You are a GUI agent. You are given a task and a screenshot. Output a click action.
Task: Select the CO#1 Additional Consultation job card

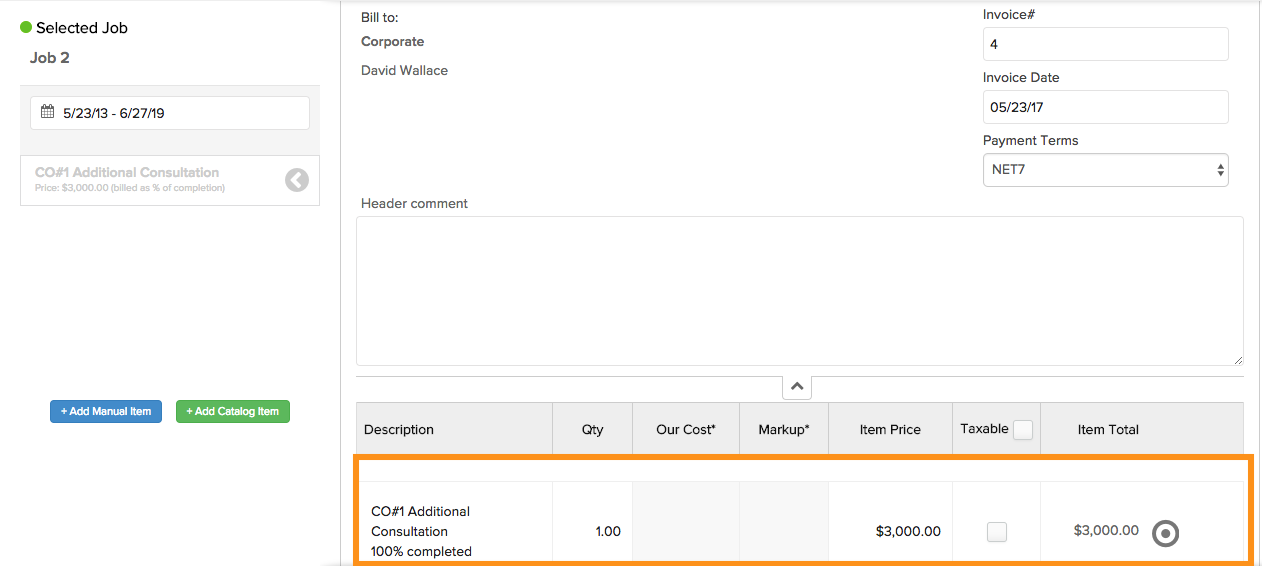170,180
